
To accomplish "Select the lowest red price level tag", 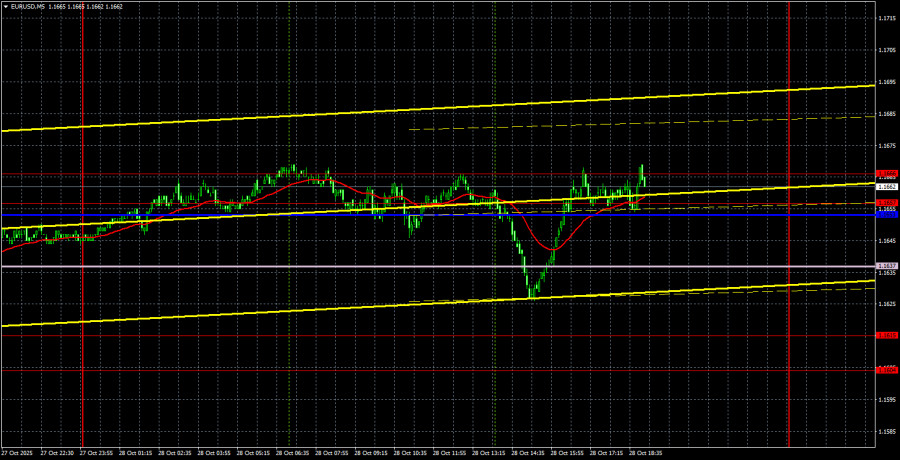I will click(x=886, y=369).
